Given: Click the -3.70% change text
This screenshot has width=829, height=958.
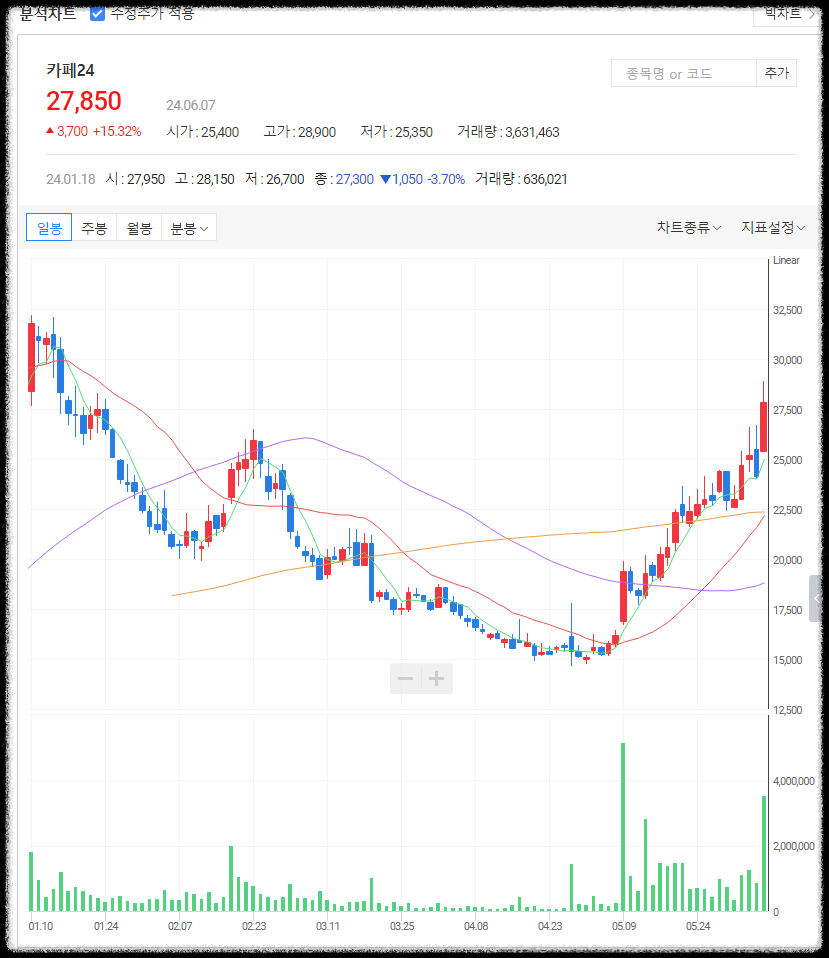Looking at the screenshot, I should pos(446,180).
